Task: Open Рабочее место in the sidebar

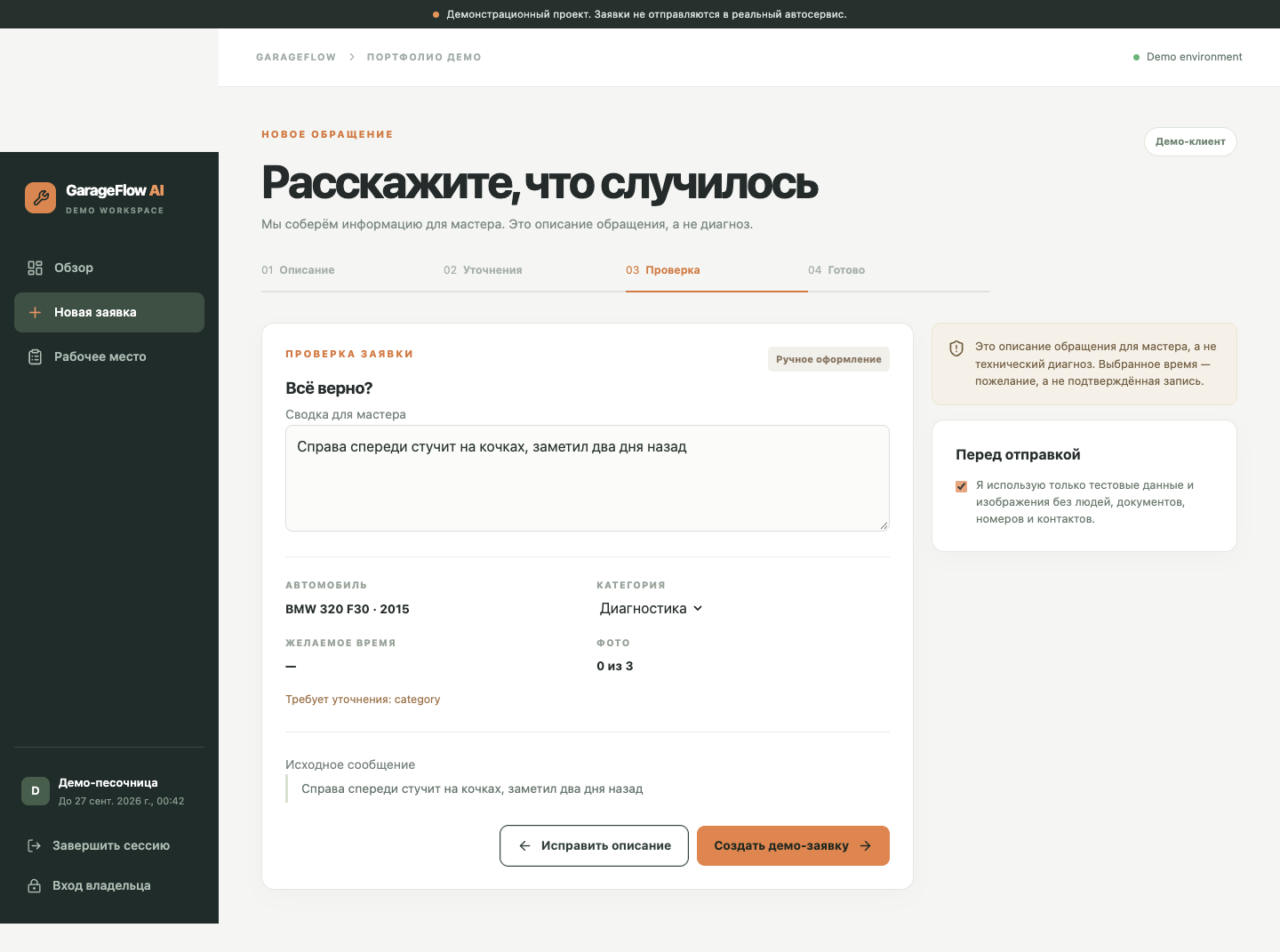Action: (x=109, y=356)
